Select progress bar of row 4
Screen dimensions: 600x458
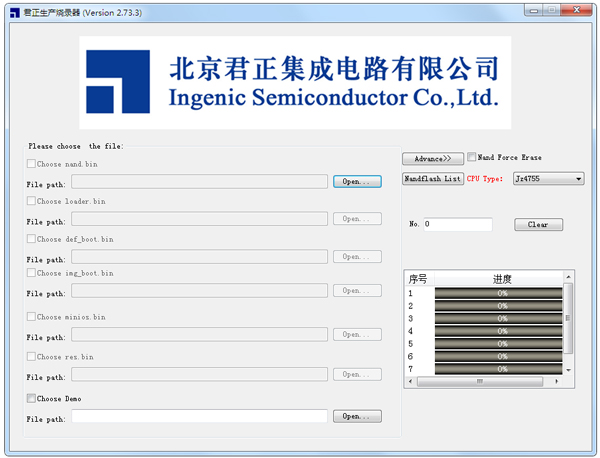499,331
